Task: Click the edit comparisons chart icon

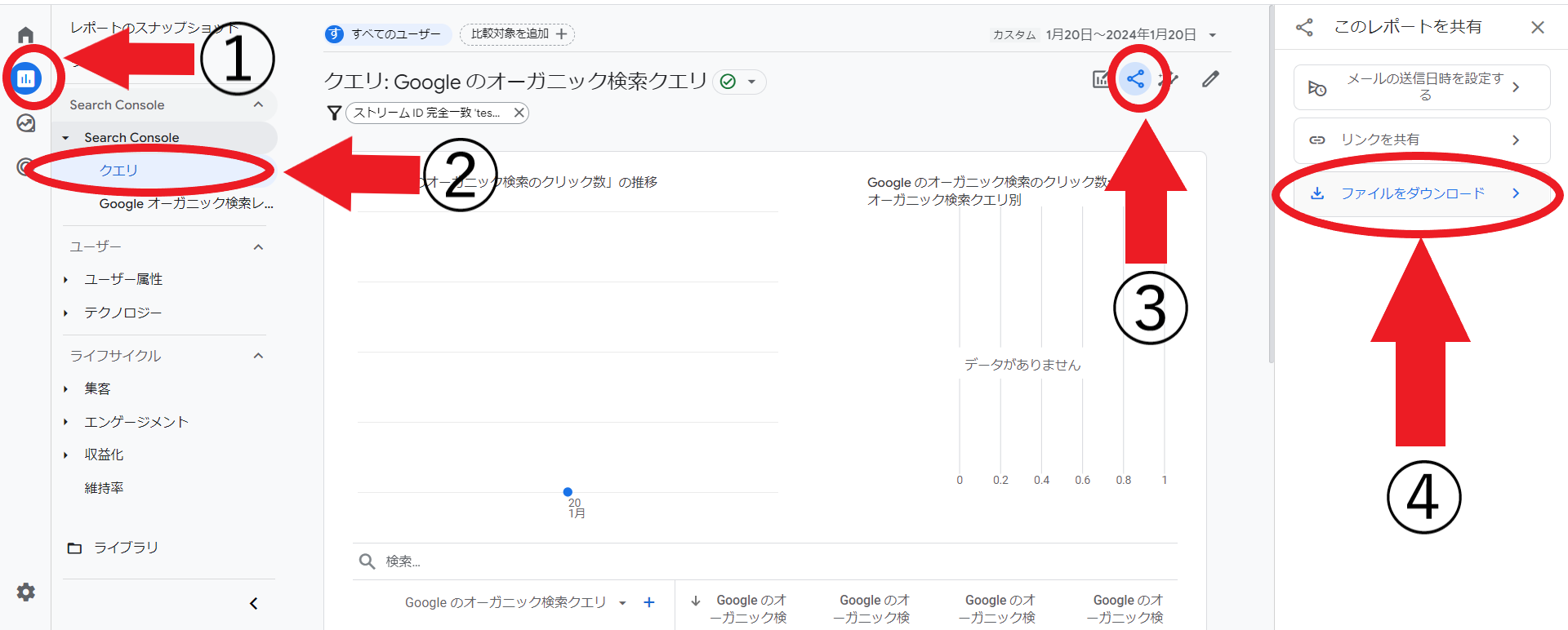Action: click(1102, 79)
